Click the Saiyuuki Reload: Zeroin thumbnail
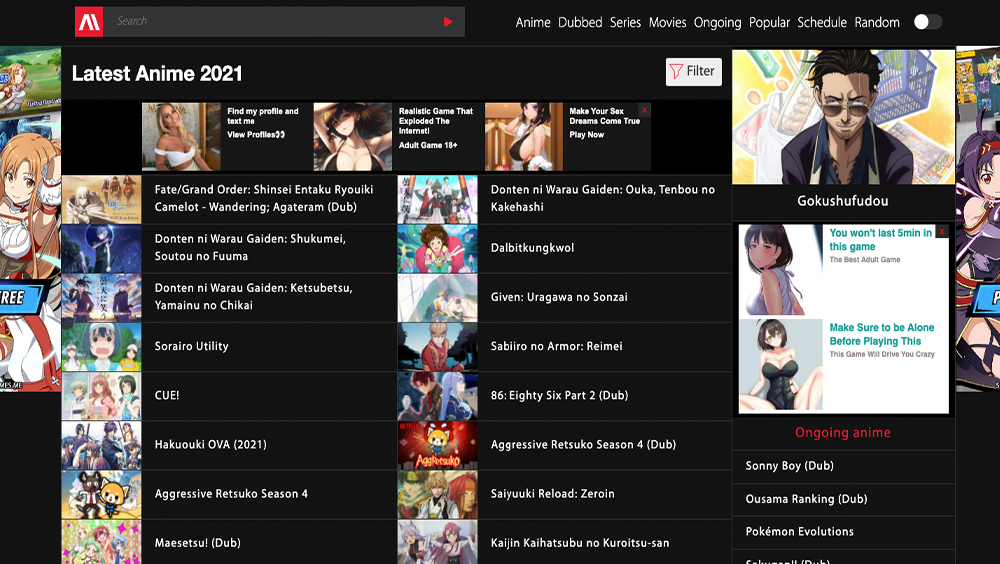The width and height of the screenshot is (1000, 564). [x=438, y=494]
